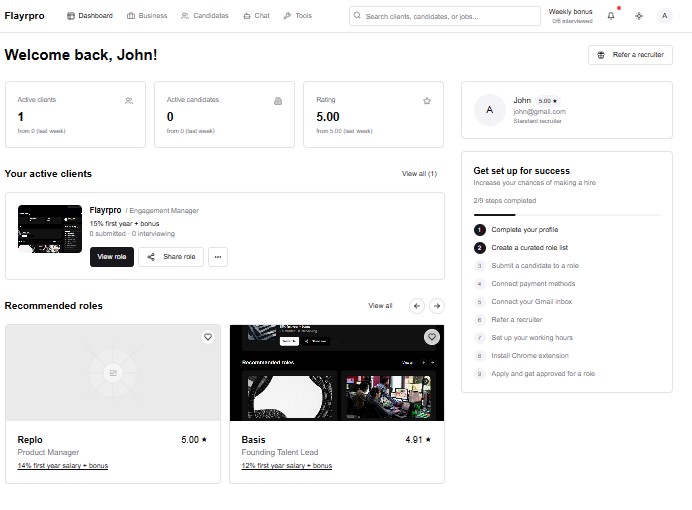Click step 2 circle Create curated role list
Image resolution: width=692 pixels, height=510 pixels.
click(x=480, y=248)
